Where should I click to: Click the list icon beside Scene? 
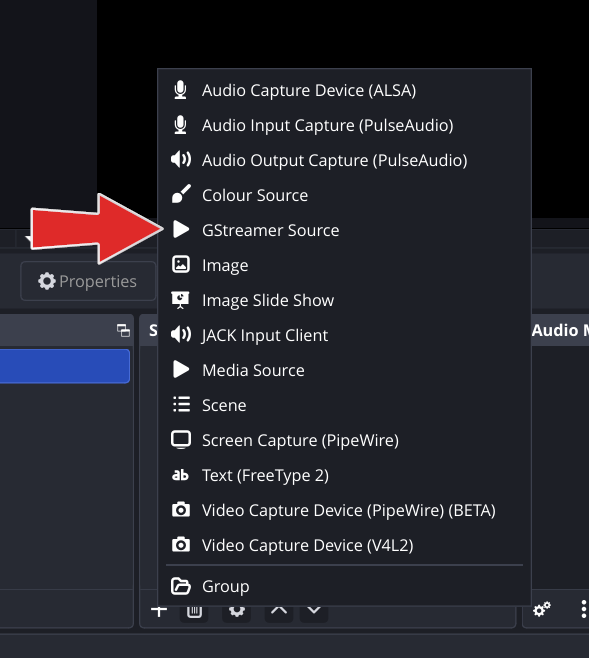coord(181,405)
